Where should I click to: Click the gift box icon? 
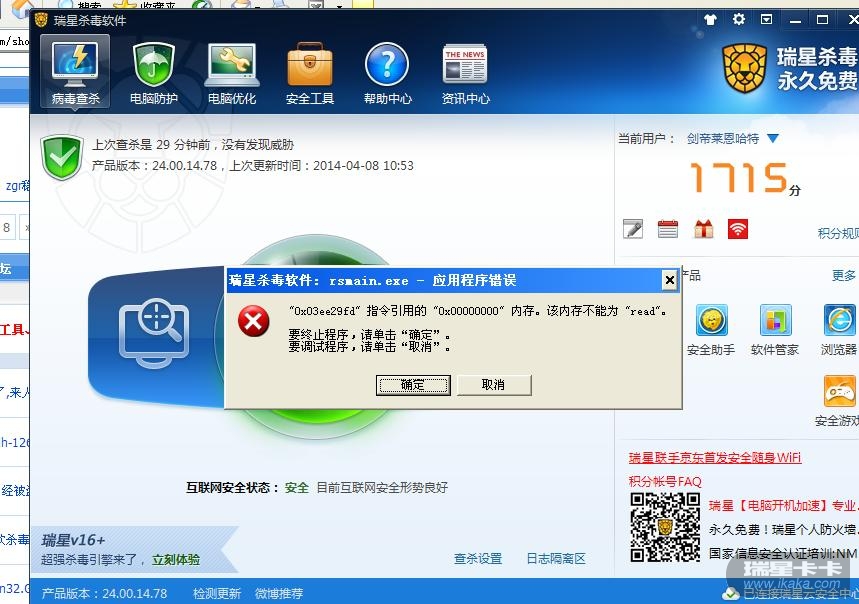703,229
